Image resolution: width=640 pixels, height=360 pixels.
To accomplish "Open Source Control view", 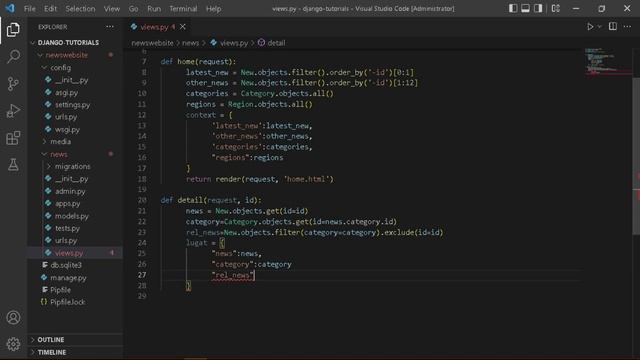I will pyautogui.click(x=13, y=84).
